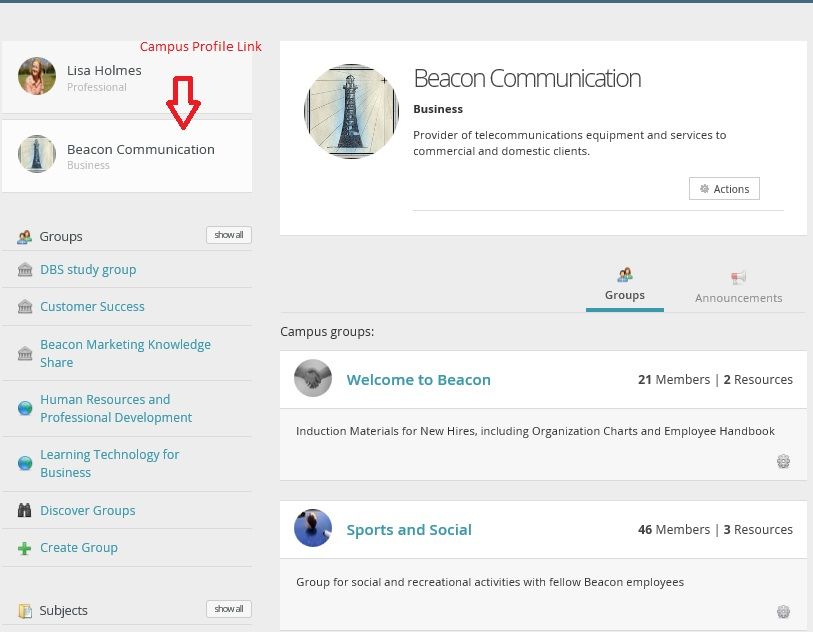Open Customer Success group
The image size is (813, 632).
(92, 306)
